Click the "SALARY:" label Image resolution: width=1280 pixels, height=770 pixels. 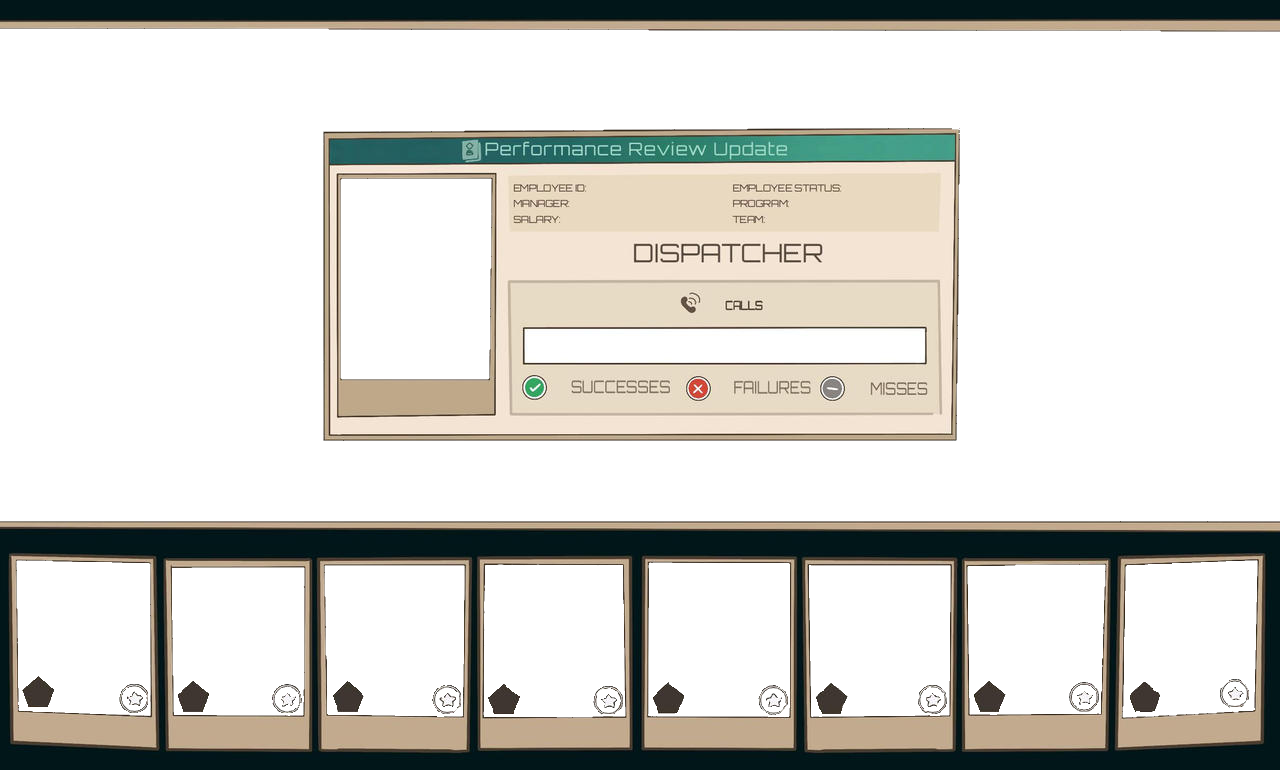[537, 219]
